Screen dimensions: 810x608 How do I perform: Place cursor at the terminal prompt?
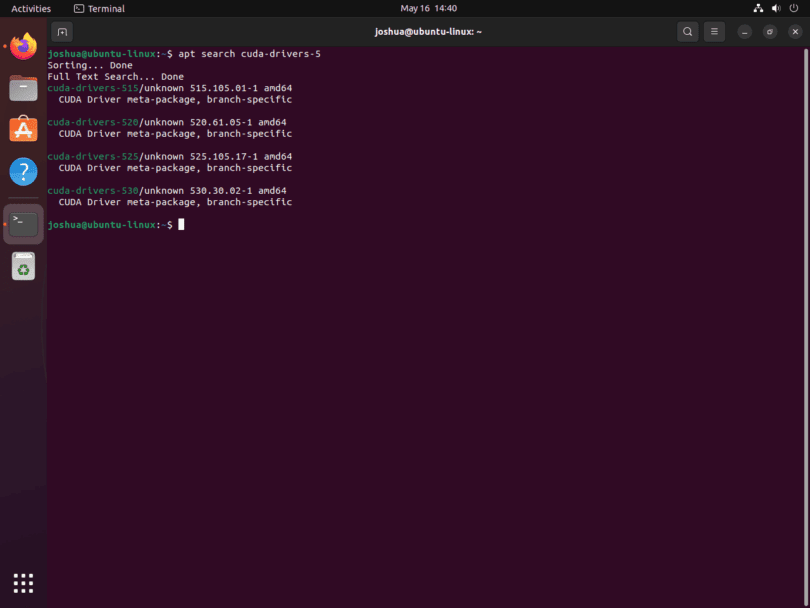coord(181,224)
